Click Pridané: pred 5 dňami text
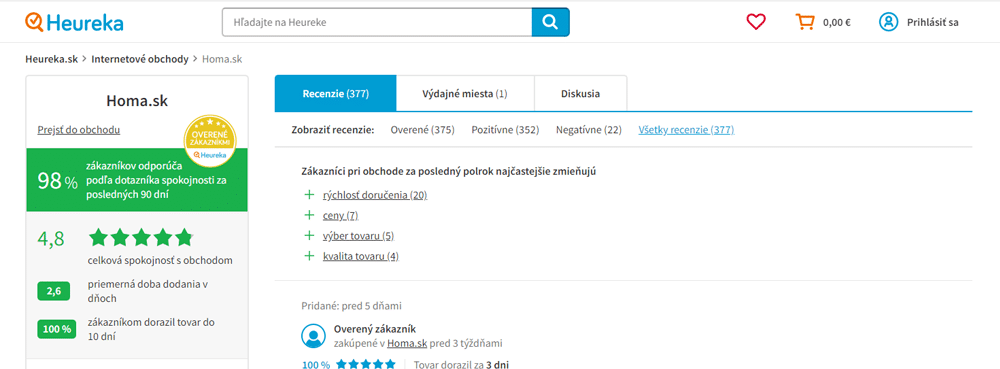1000x369 pixels. pyautogui.click(x=351, y=305)
